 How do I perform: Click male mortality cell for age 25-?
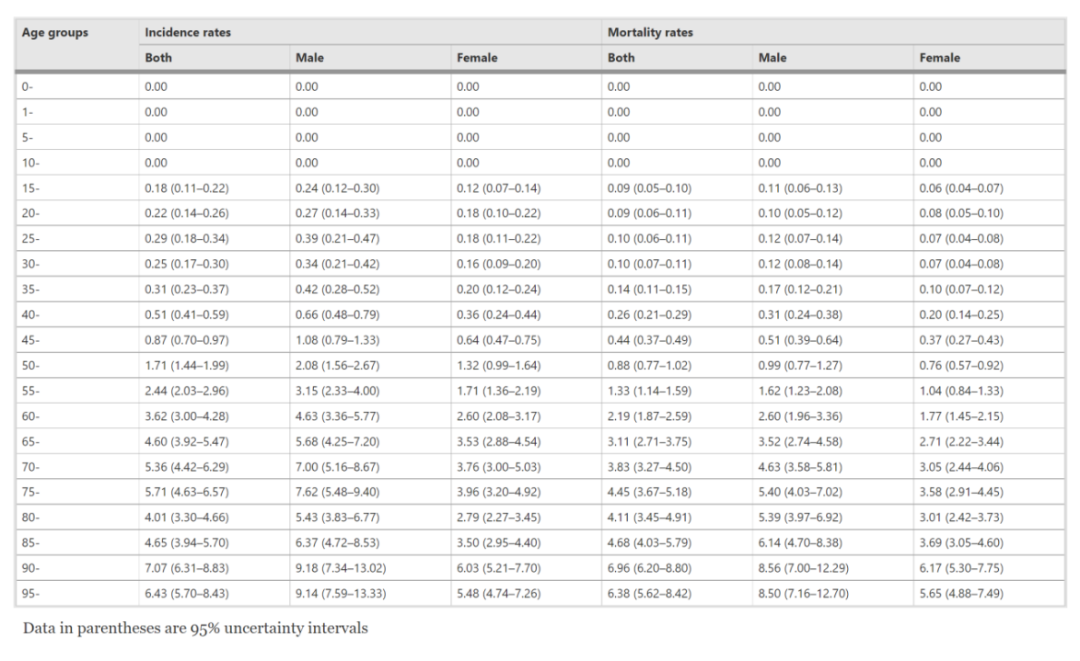(x=800, y=236)
